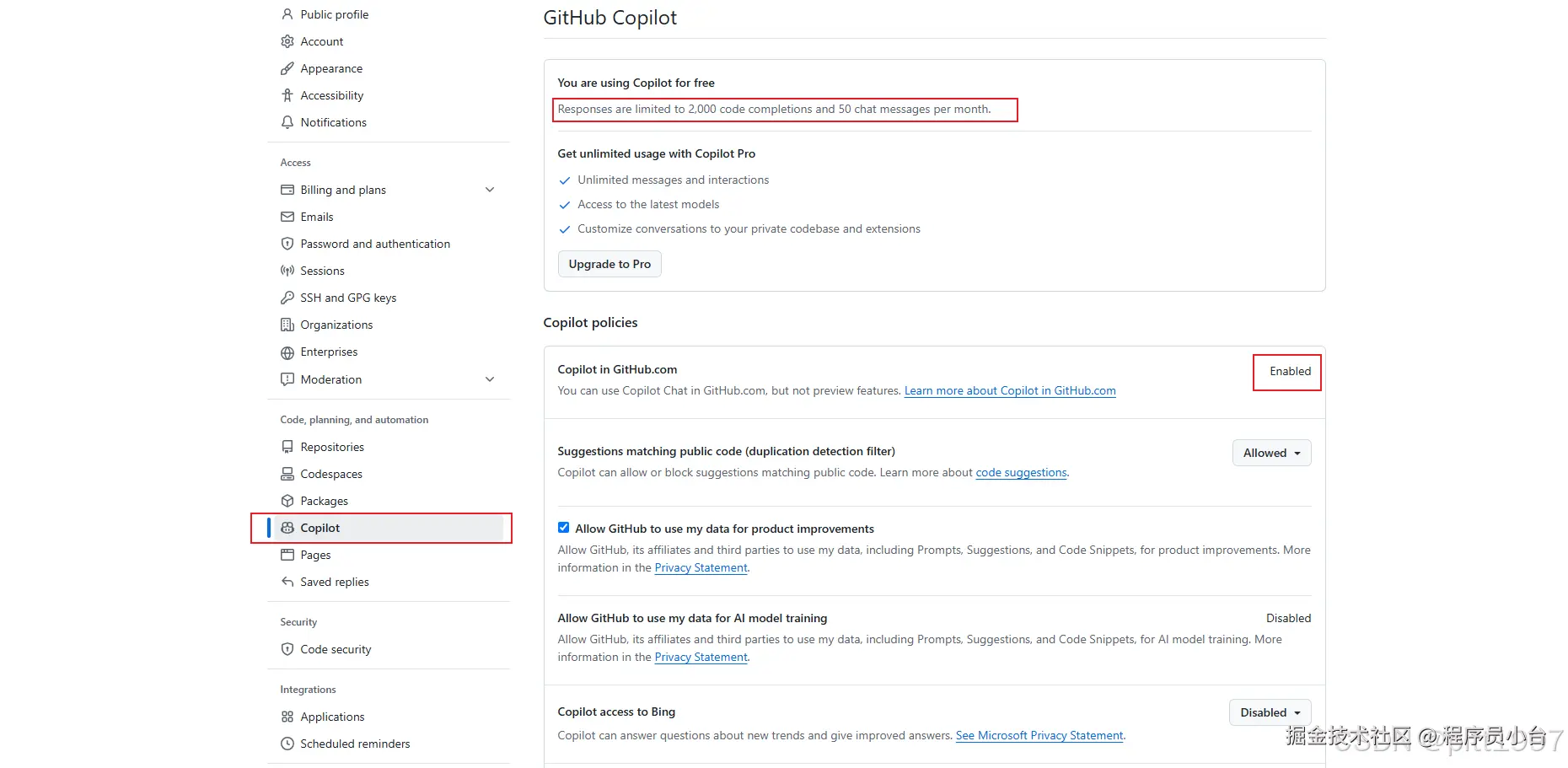Click the Notifications bell icon

[287, 122]
